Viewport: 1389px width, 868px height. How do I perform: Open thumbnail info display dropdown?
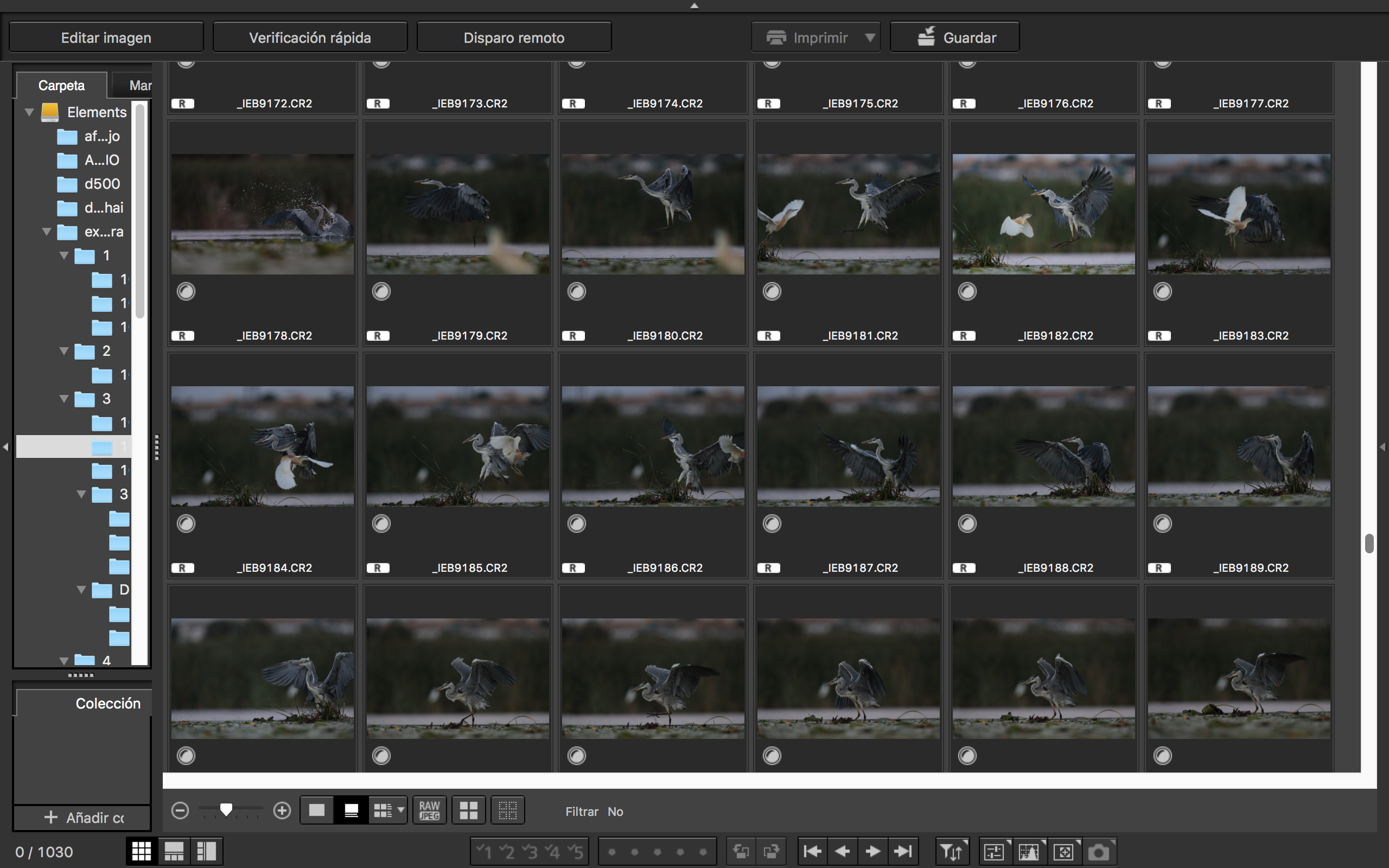[x=400, y=810]
